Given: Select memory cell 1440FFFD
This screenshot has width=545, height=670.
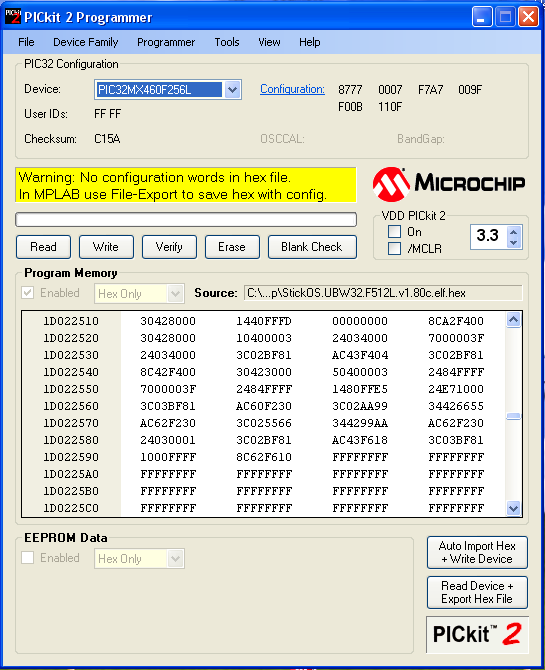Looking at the screenshot, I should 264,321.
